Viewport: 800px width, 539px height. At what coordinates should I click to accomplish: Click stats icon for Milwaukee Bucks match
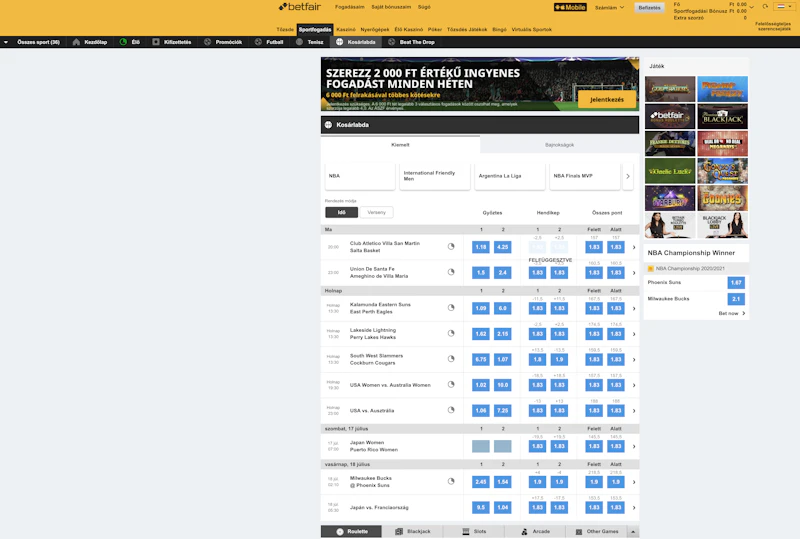[x=451, y=481]
